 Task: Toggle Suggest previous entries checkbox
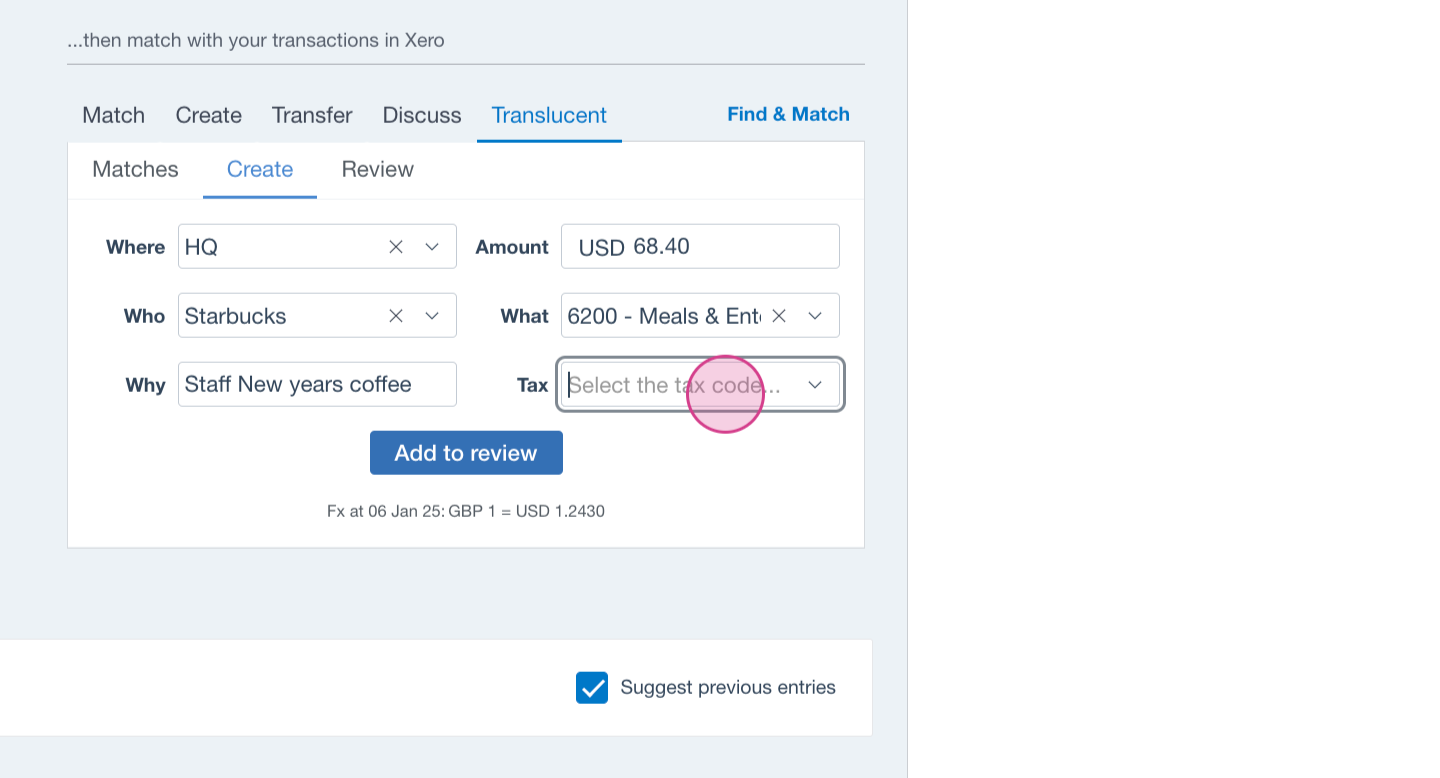(x=592, y=688)
